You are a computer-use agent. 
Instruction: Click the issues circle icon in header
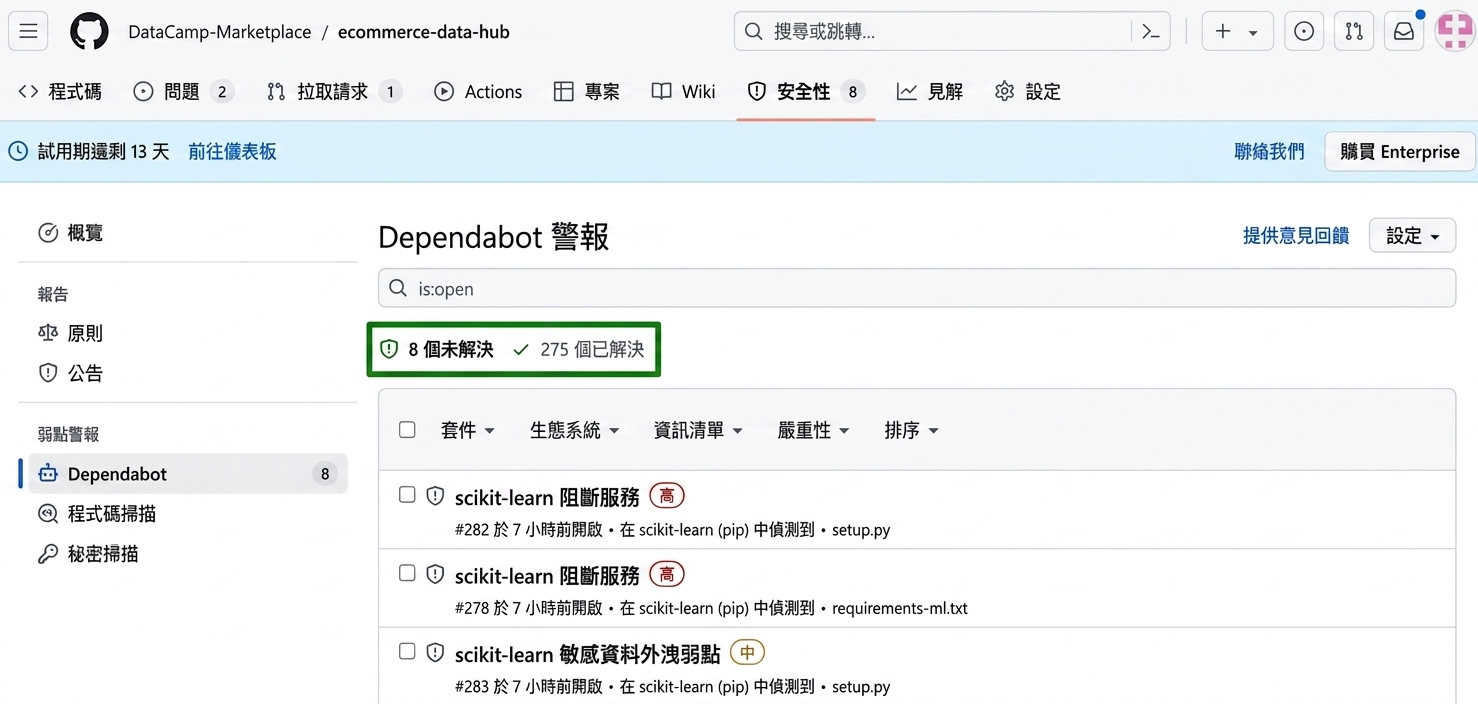[x=1304, y=32]
